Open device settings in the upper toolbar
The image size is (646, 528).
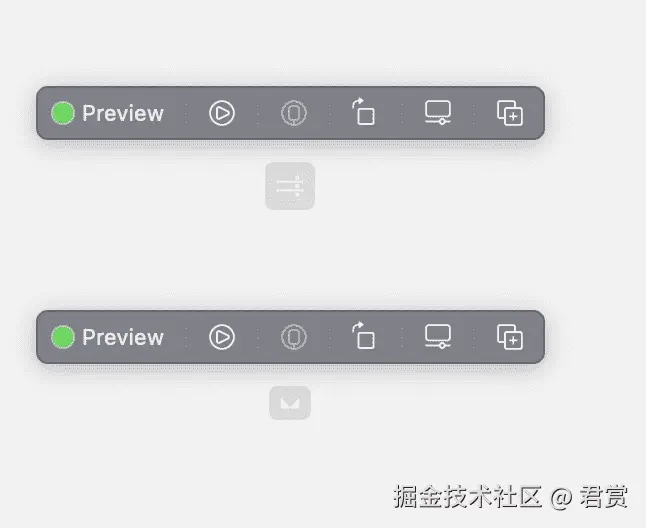click(438, 112)
